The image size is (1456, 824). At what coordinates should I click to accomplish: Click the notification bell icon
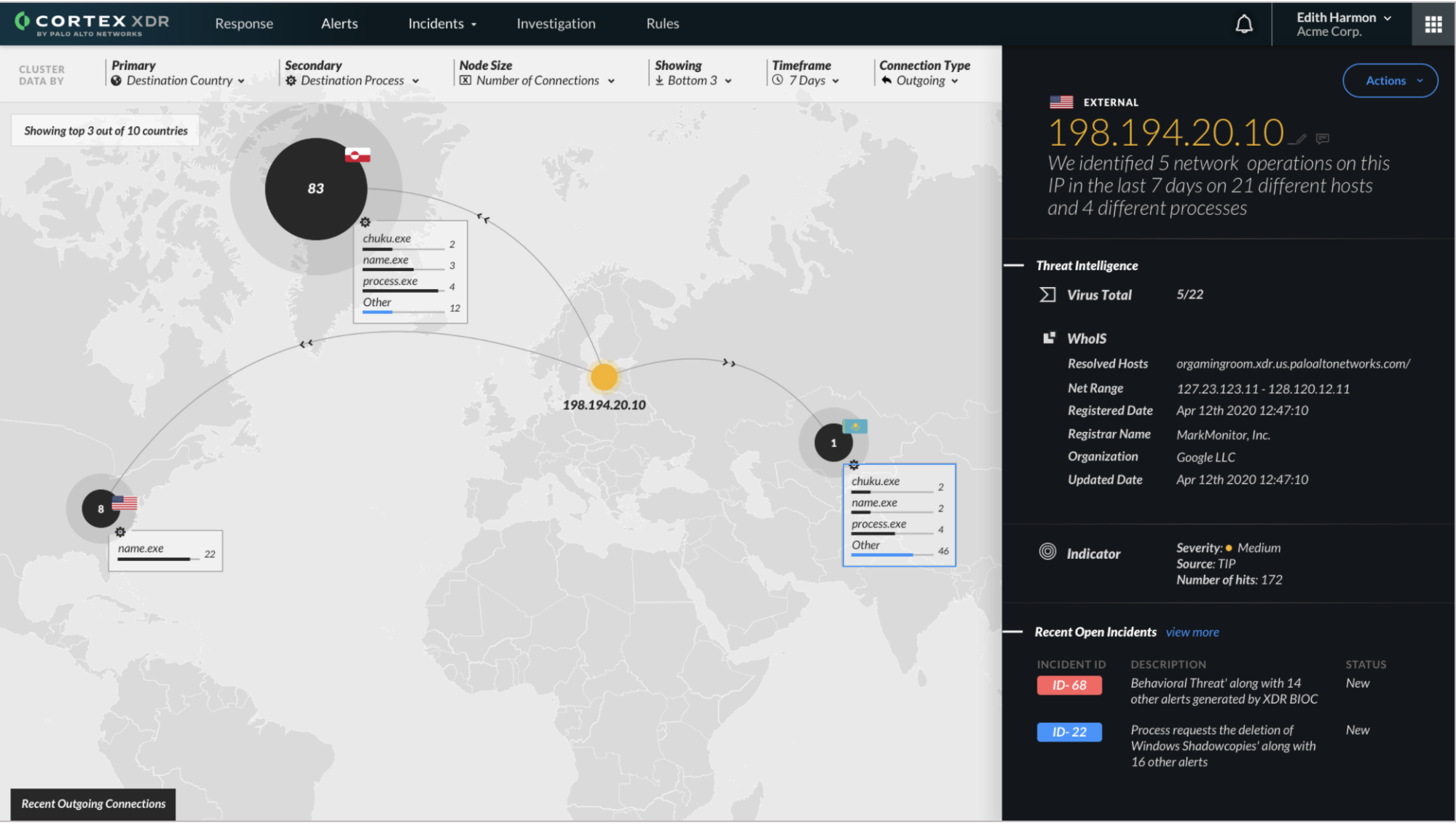tap(1244, 24)
